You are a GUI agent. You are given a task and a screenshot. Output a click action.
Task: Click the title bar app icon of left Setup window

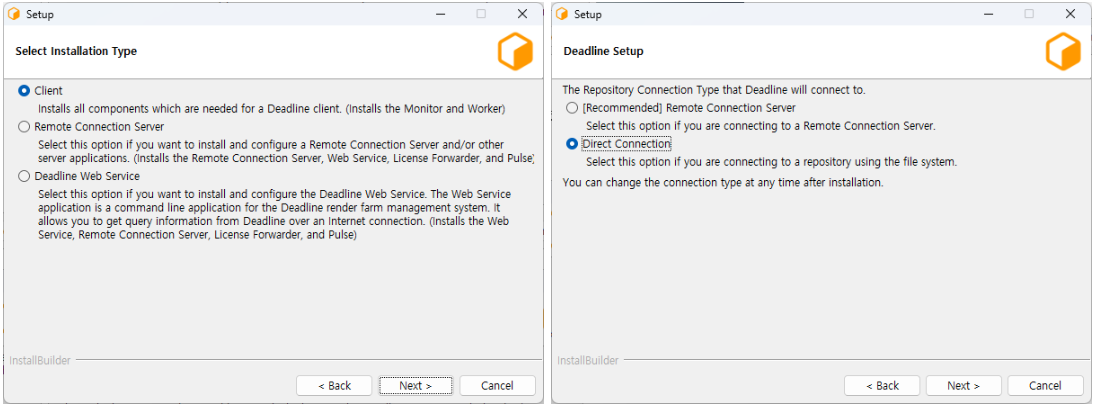point(14,14)
